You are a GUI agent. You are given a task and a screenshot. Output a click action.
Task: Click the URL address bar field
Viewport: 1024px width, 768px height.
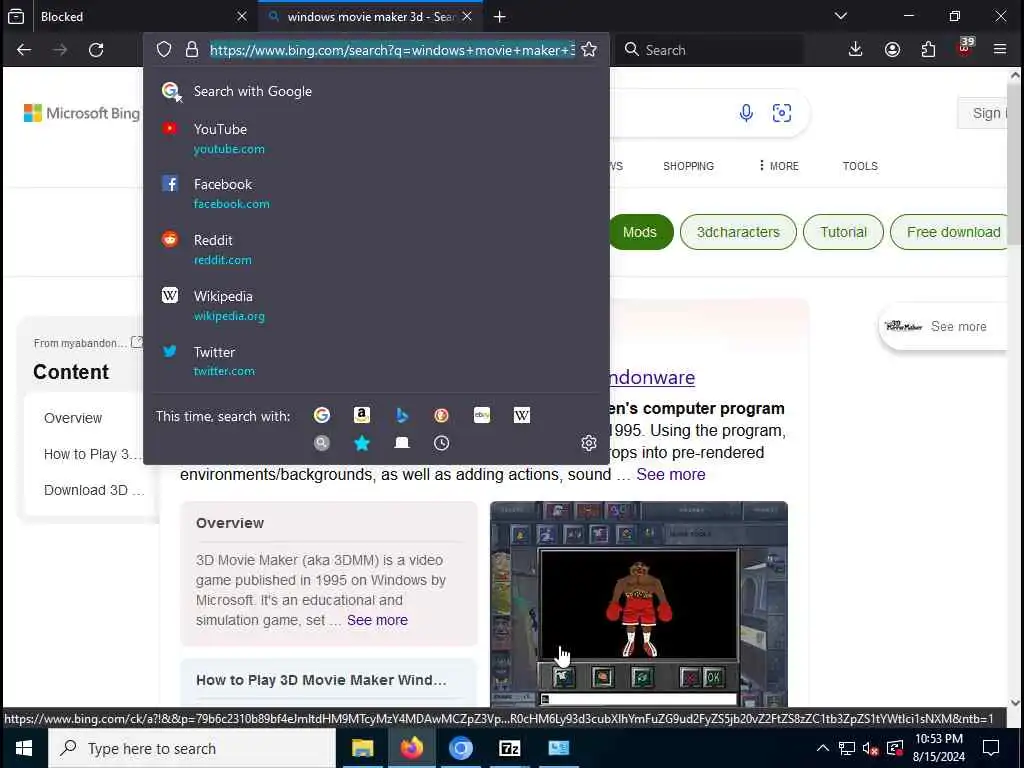pyautogui.click(x=392, y=50)
